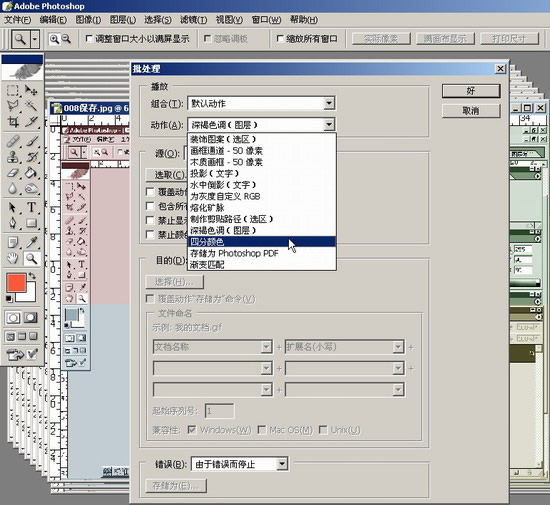Image resolution: width=550 pixels, height=505 pixels.
Task: Select the History Brush tool
Action: point(31,157)
